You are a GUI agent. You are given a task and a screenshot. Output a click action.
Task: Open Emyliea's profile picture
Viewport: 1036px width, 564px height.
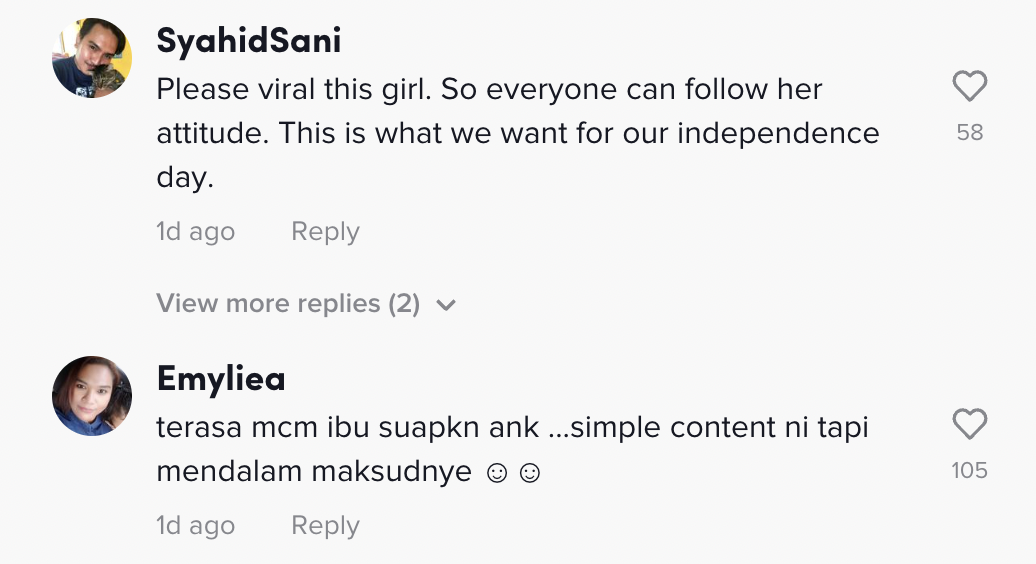pyautogui.click(x=92, y=396)
